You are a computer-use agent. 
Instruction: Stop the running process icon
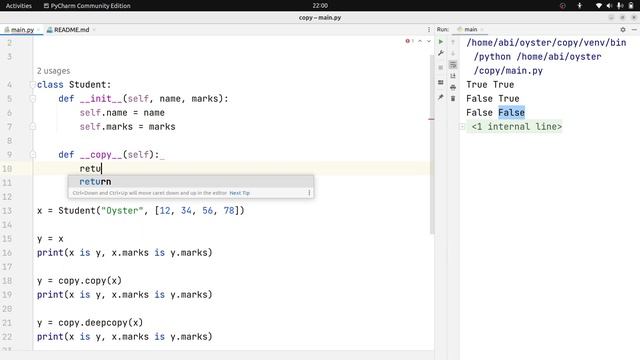[441, 68]
